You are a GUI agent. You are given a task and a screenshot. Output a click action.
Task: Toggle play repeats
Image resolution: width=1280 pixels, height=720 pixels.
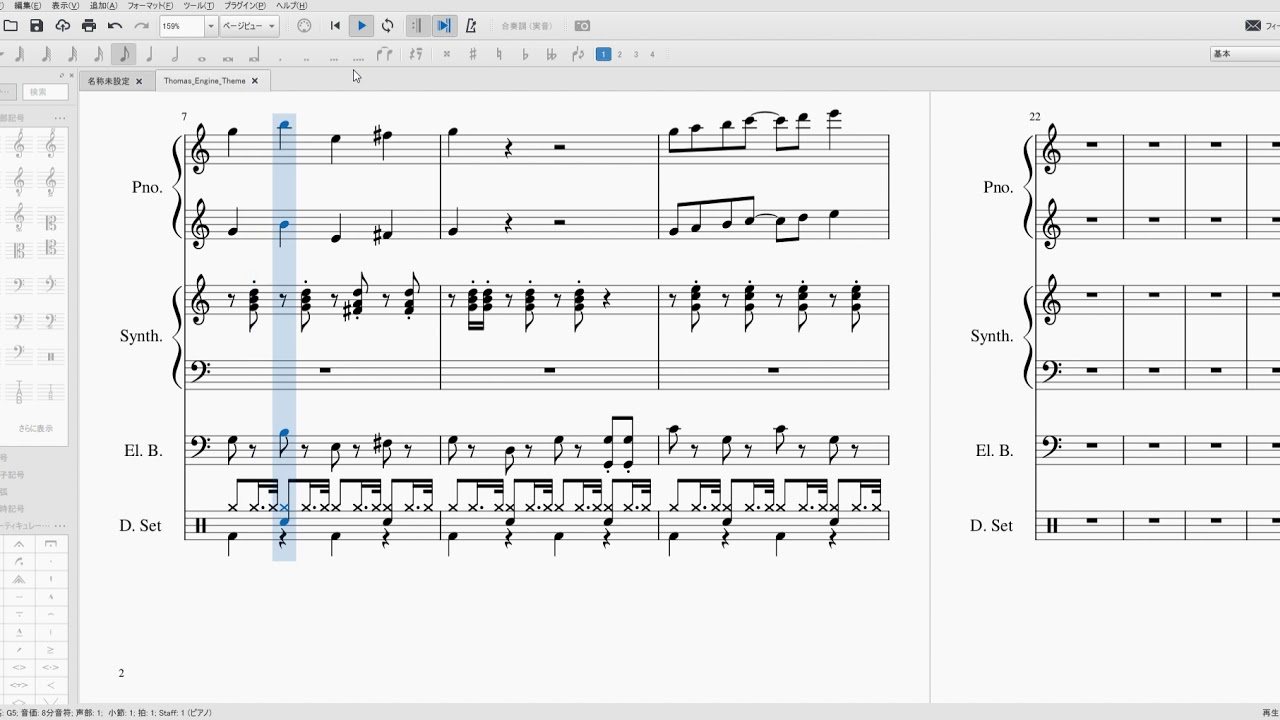pyautogui.click(x=416, y=25)
